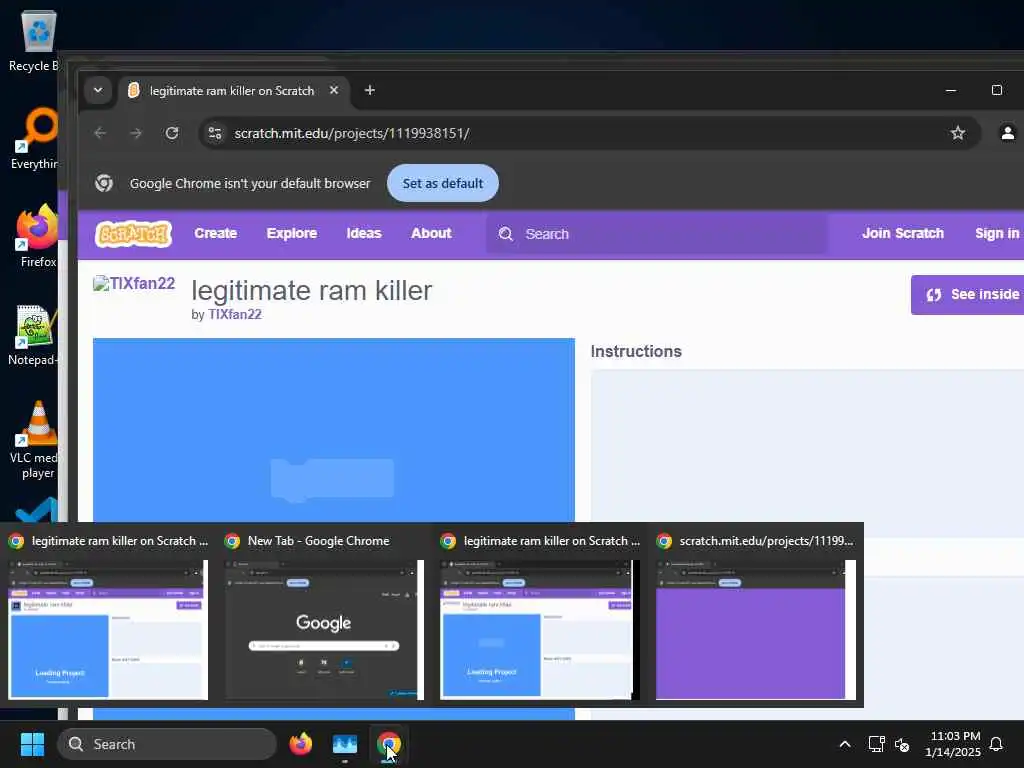Switch to first 'legitimate ram killer' window preview
Image resolution: width=1024 pixels, height=768 pixels.
coord(108,630)
